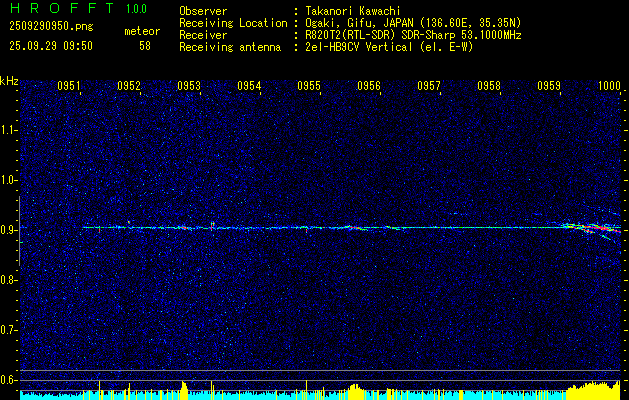Click the 0952 time marker

click(x=129, y=85)
